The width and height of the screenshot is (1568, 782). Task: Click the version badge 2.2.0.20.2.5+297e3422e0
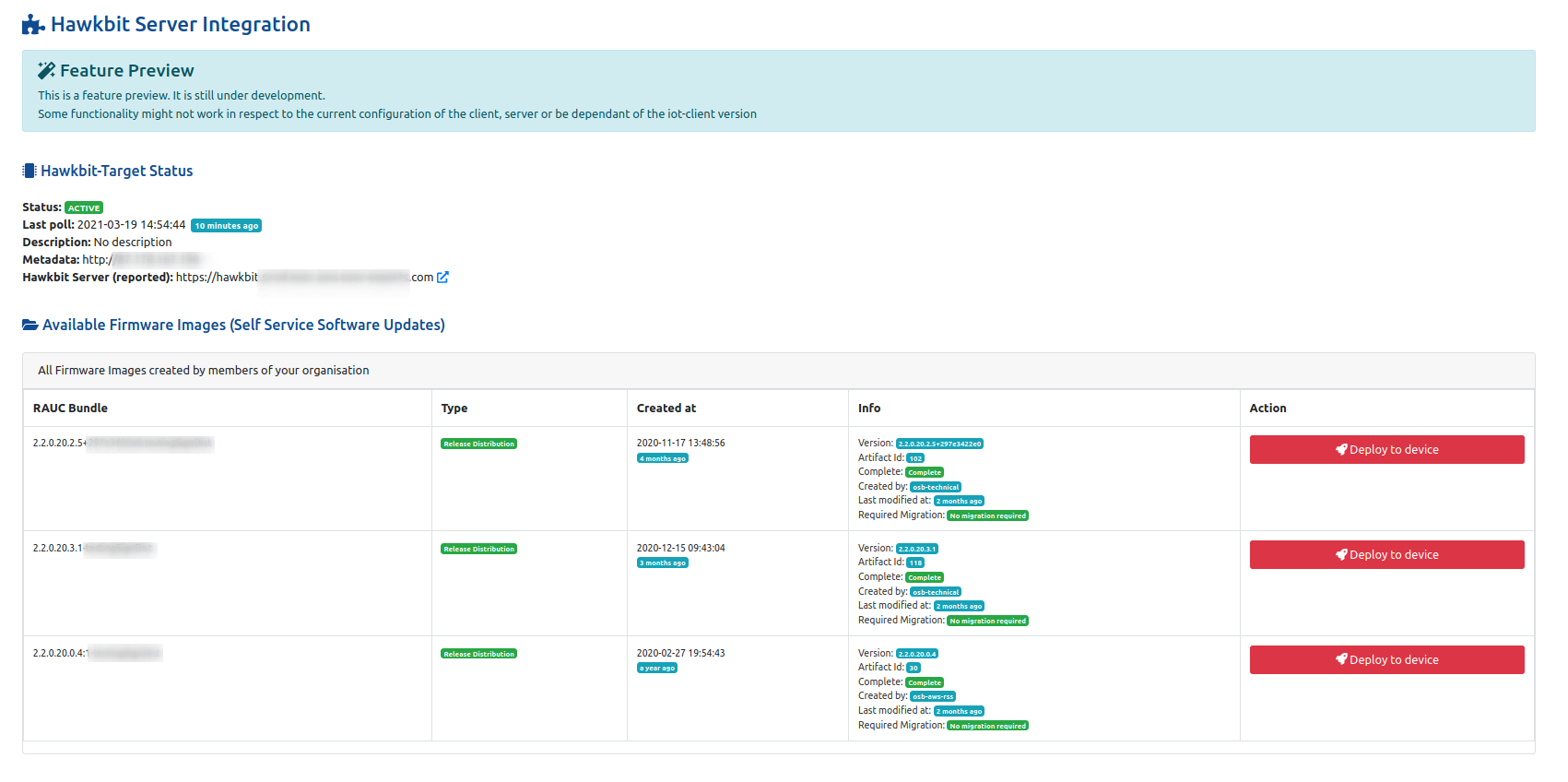(x=939, y=444)
